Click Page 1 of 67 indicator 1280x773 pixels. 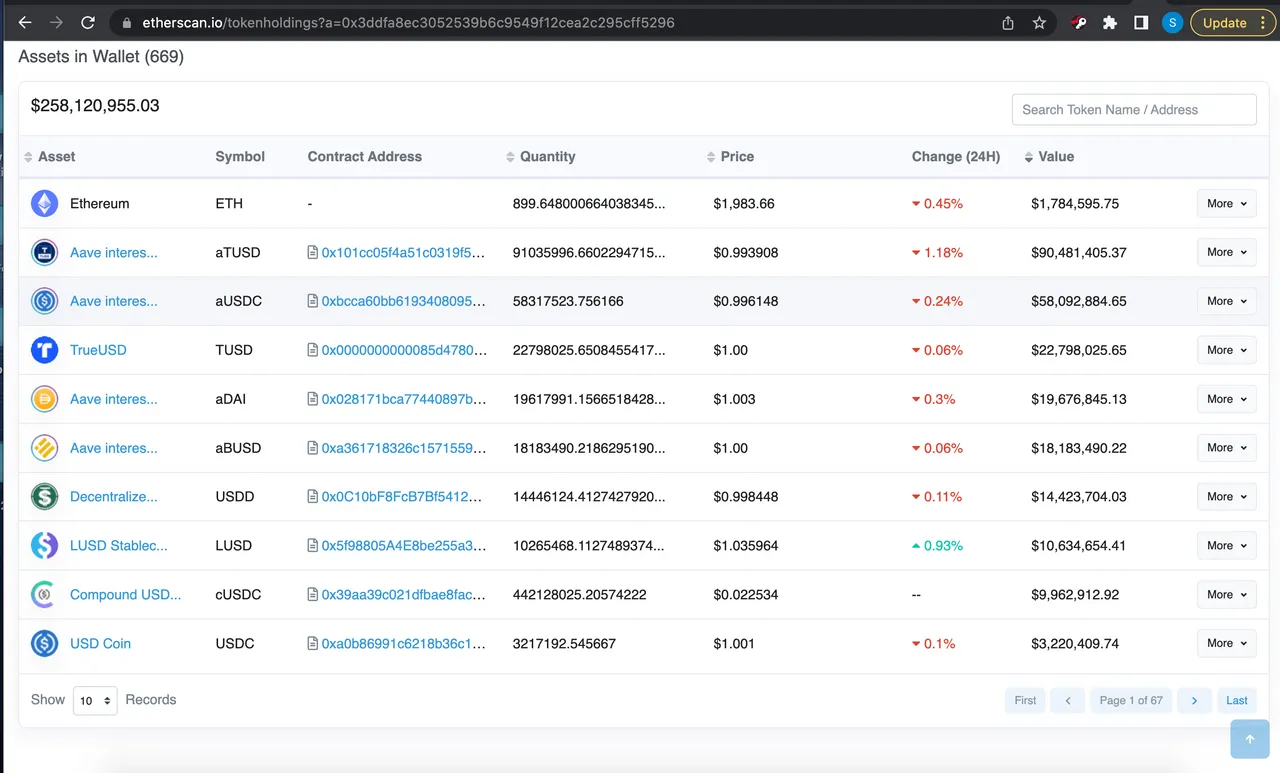coord(1131,701)
